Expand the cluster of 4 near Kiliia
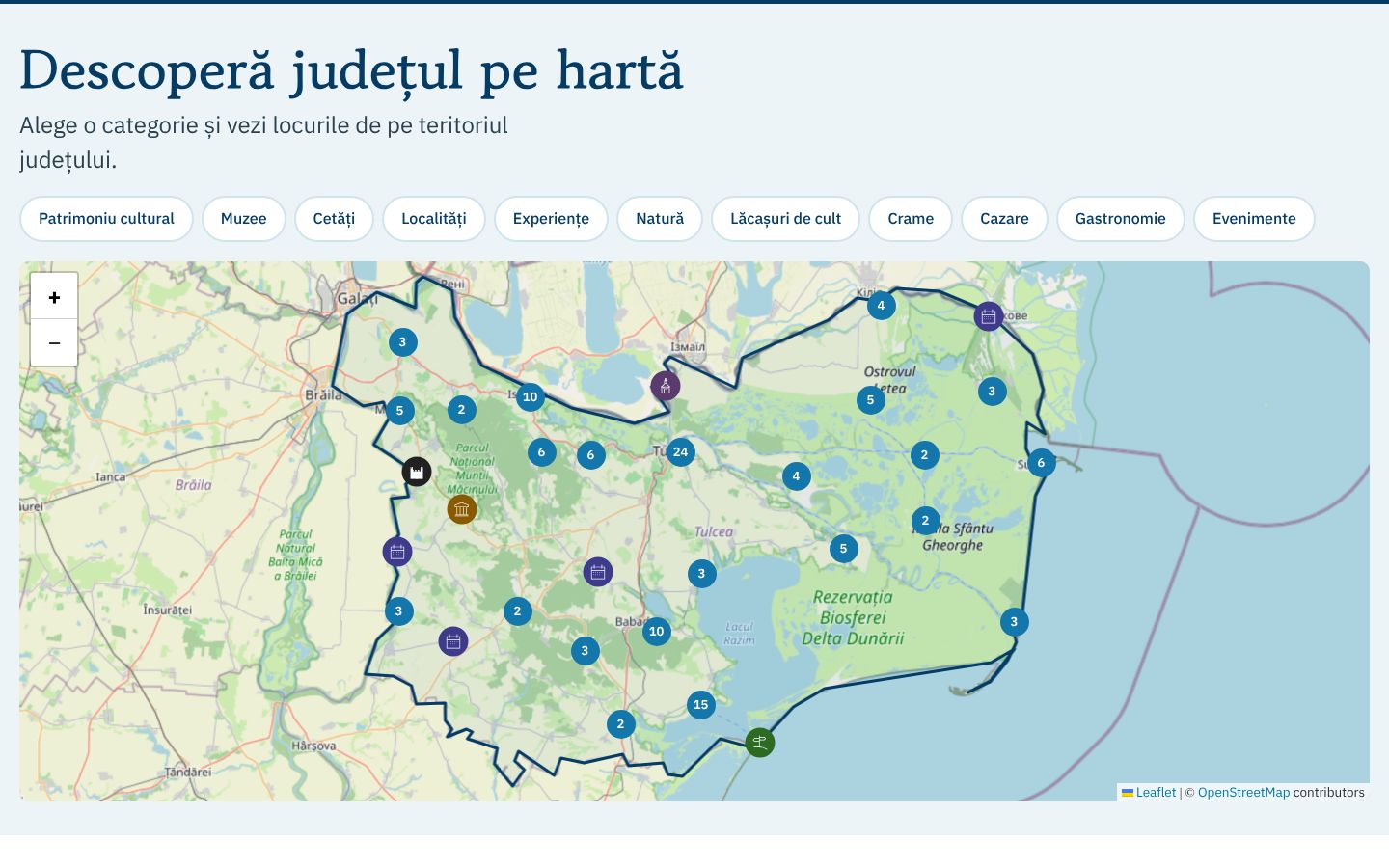This screenshot has width=1389, height=868. 882,306
